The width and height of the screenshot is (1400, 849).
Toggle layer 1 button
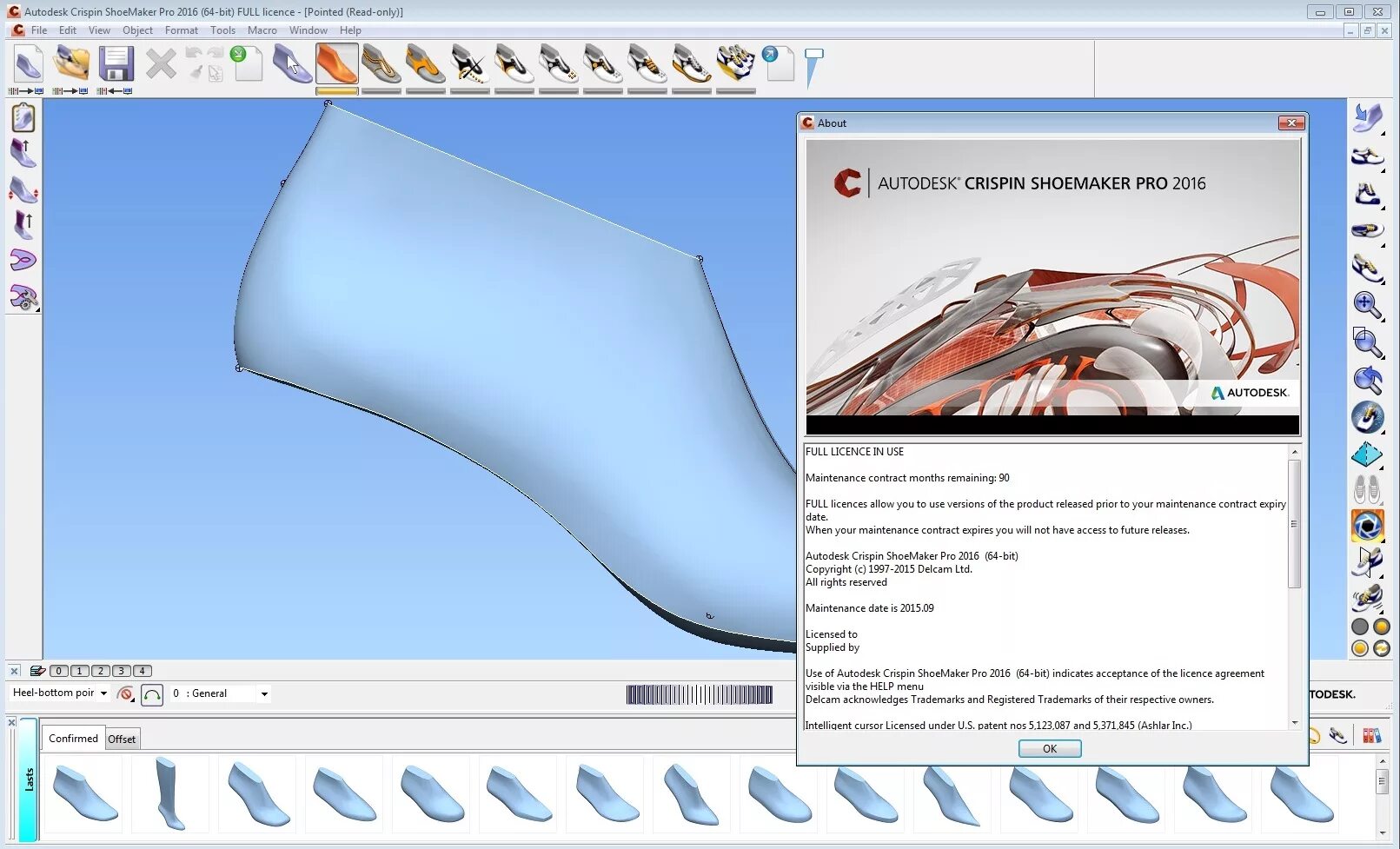tap(80, 671)
